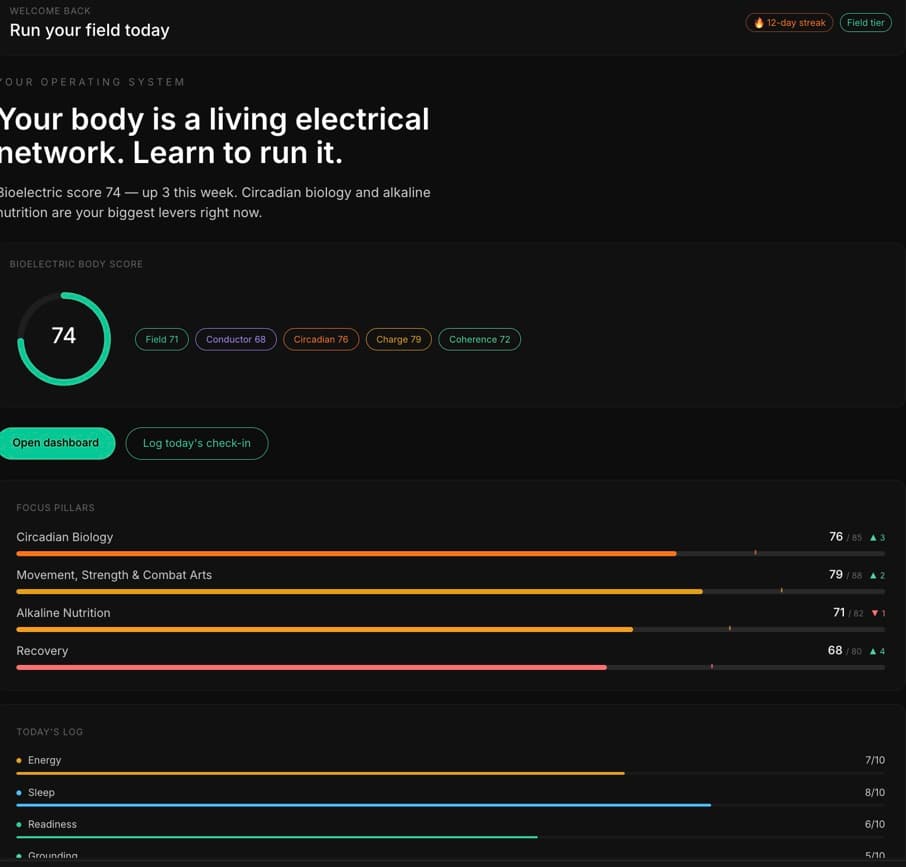The image size is (906, 867).
Task: Select the Circadian 76 chip
Action: [x=321, y=339]
